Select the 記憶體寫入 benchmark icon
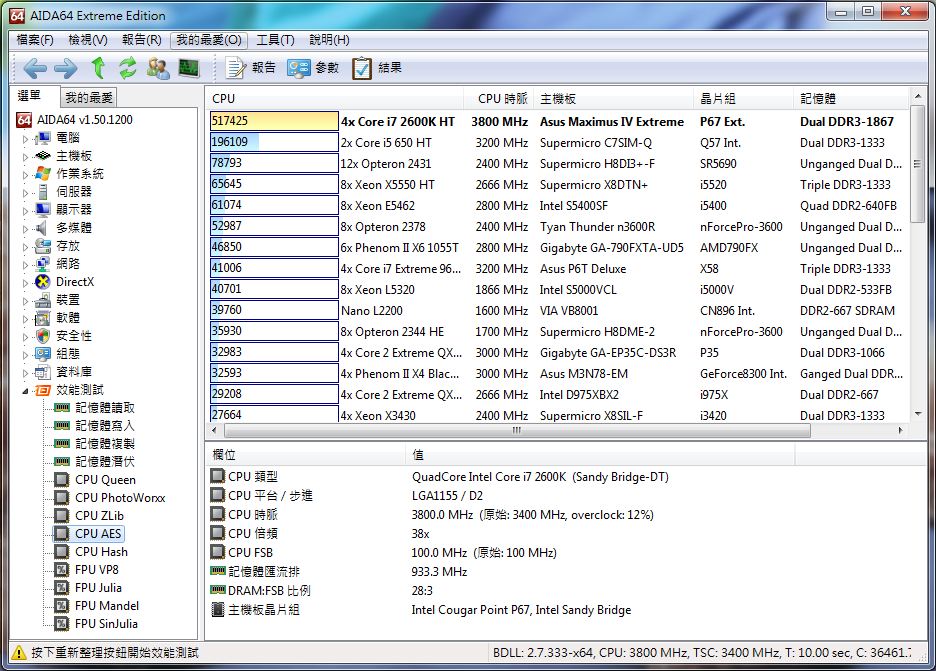 click(x=61, y=426)
